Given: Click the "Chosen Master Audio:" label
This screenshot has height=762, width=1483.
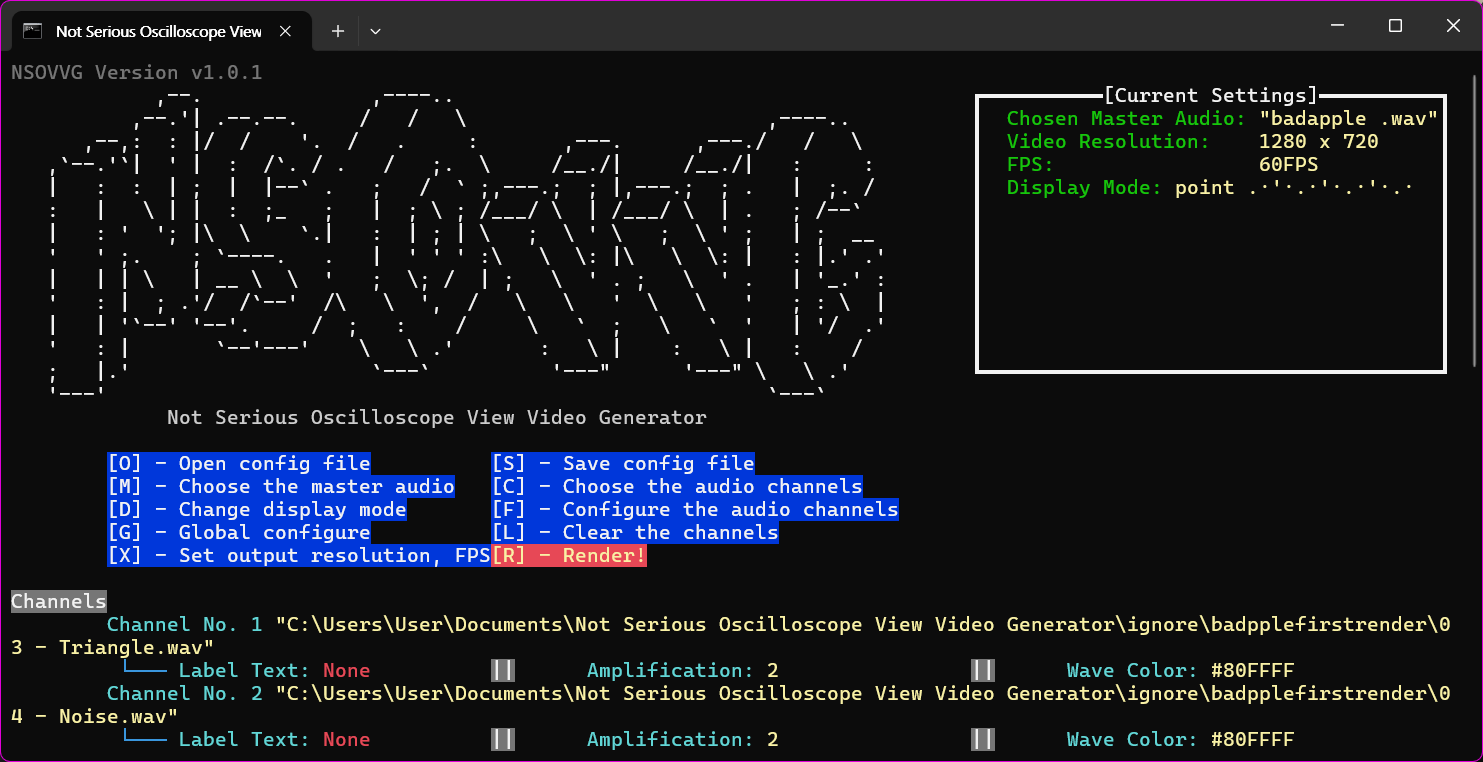Looking at the screenshot, I should 1127,119.
